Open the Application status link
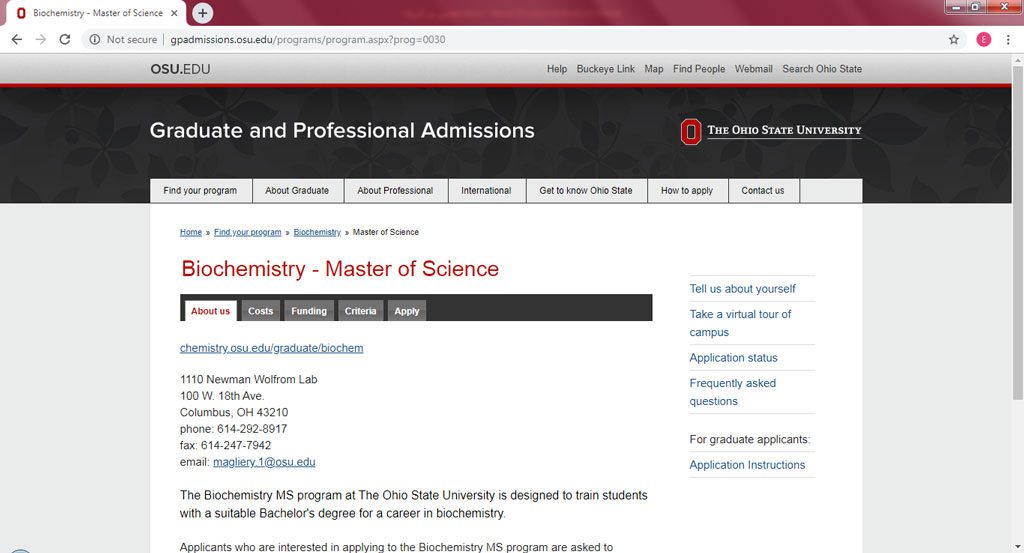1024x553 pixels. [x=733, y=358]
